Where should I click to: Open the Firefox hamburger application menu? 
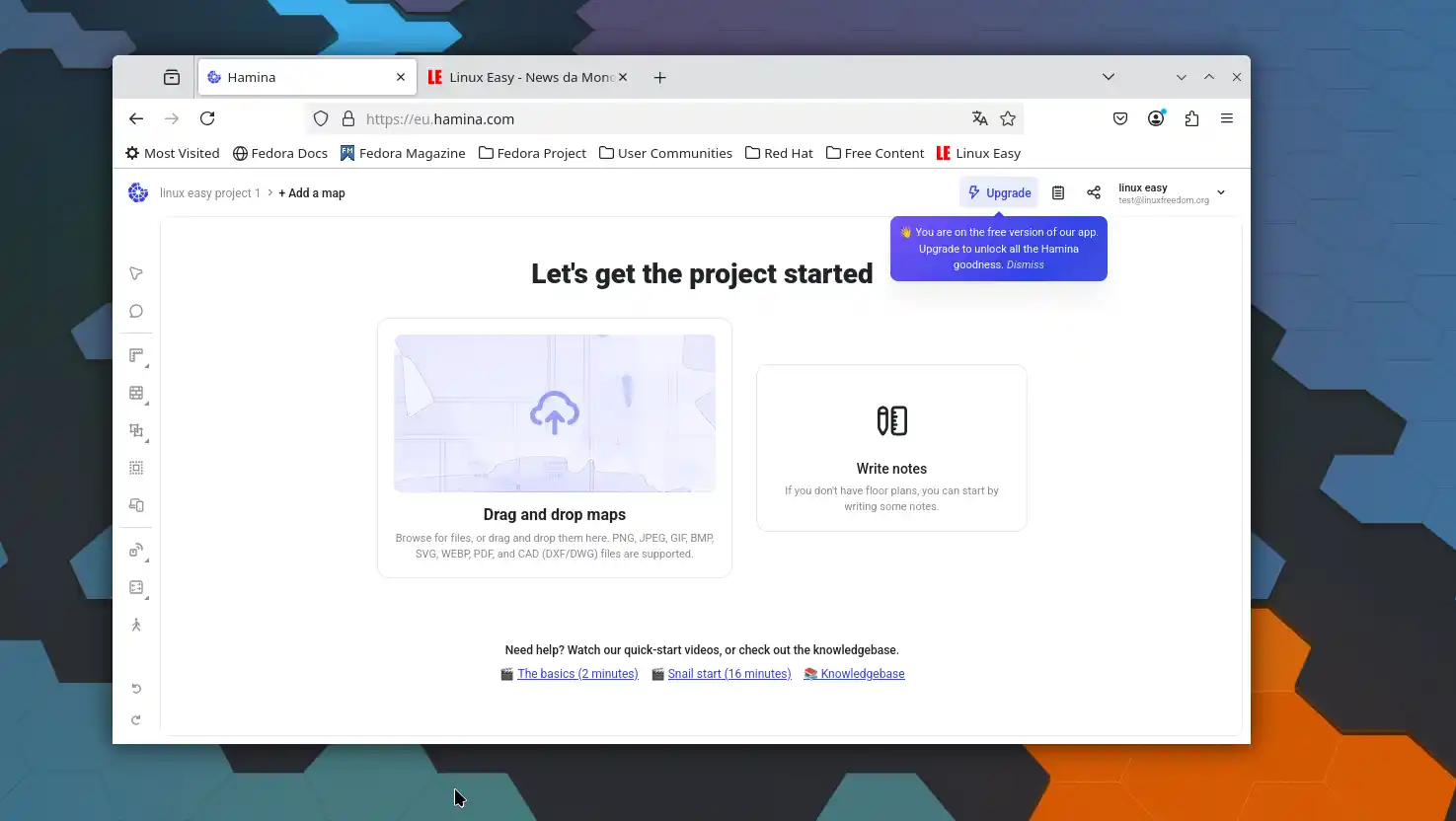tap(1226, 118)
